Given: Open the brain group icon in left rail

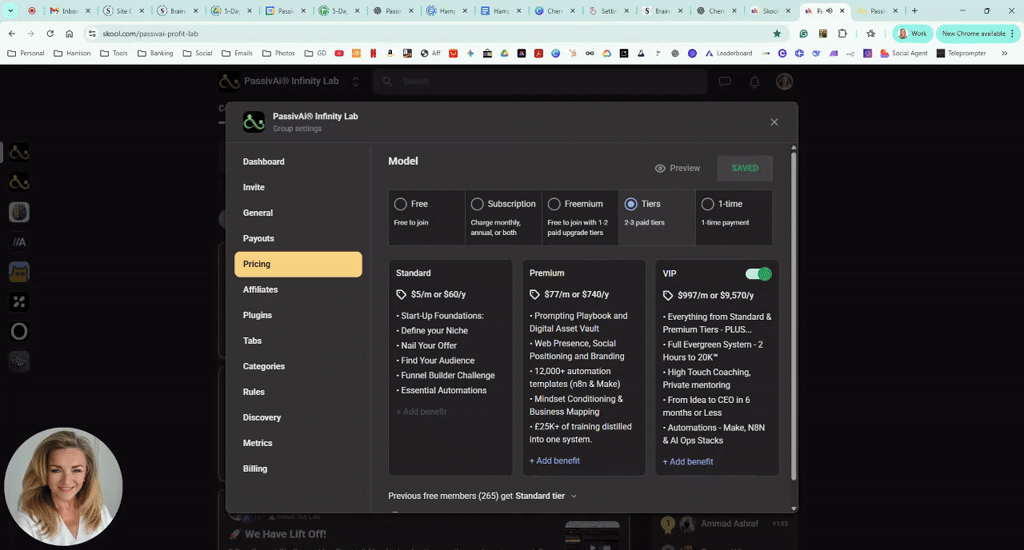Looking at the screenshot, I should (19, 212).
